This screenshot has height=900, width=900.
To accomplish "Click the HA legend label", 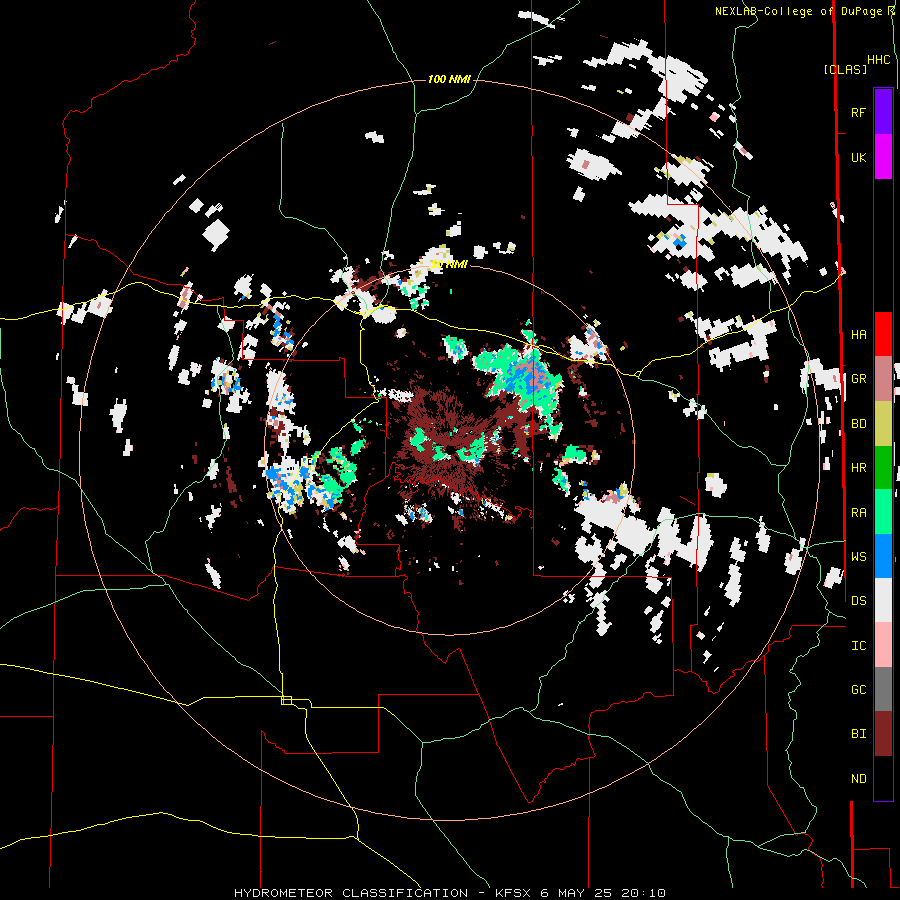I will pyautogui.click(x=858, y=334).
